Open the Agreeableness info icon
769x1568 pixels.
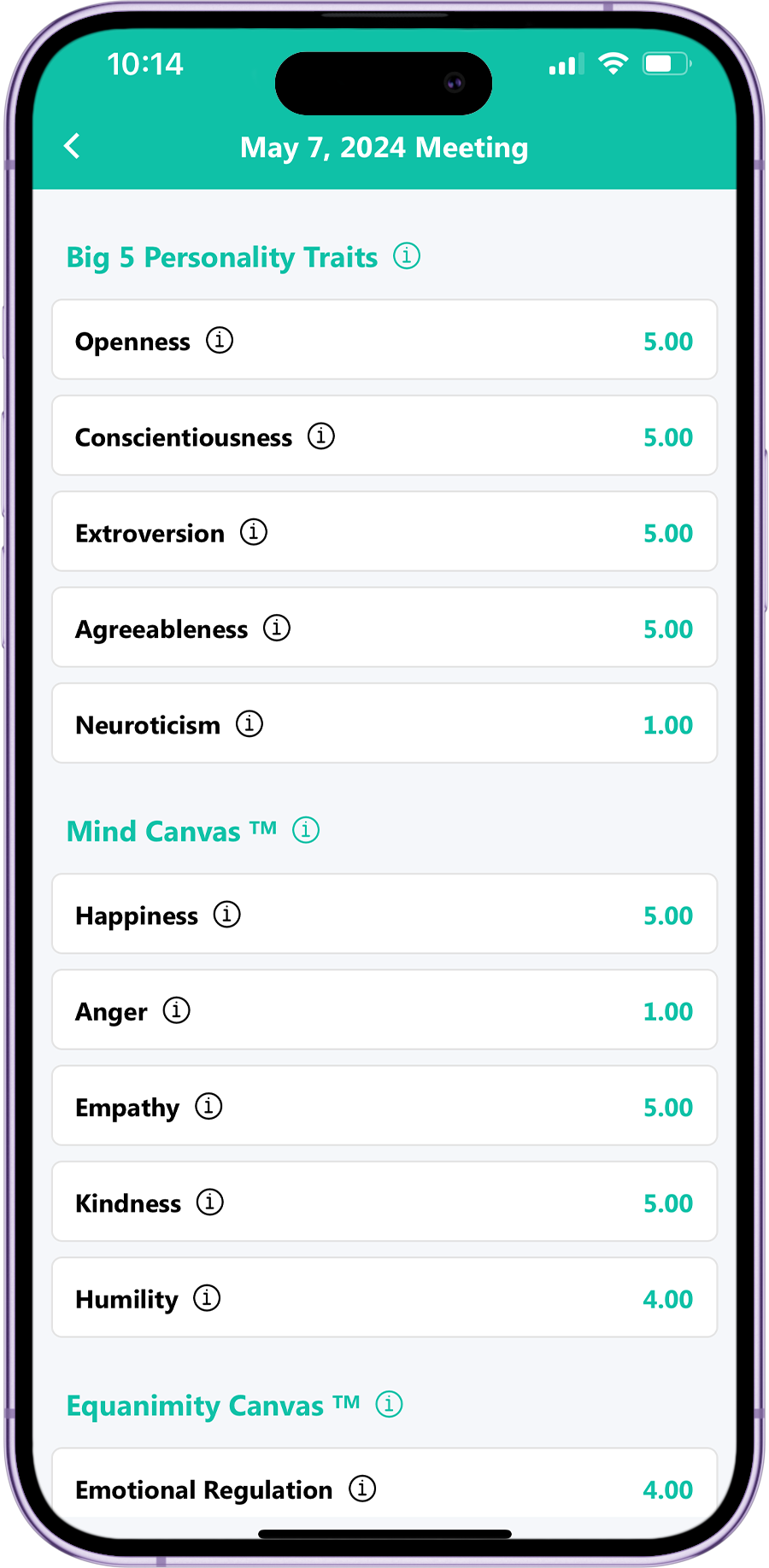pos(277,628)
